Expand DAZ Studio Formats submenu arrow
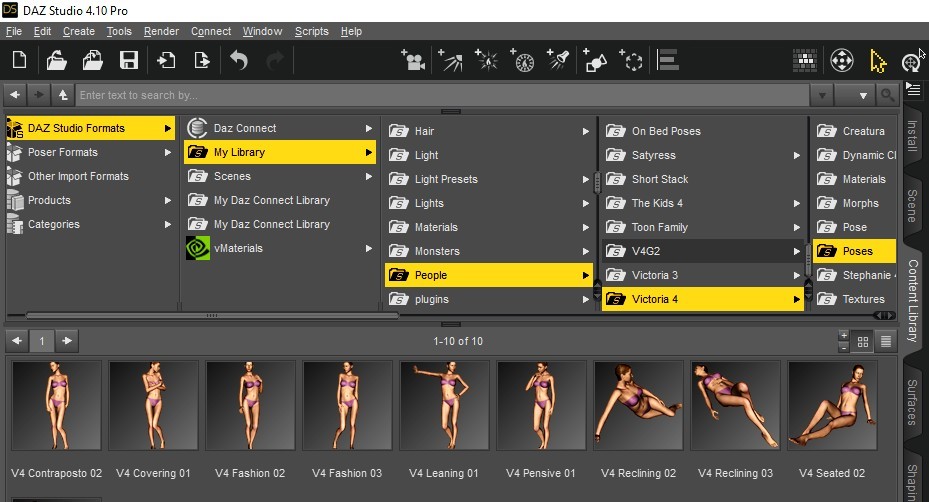The image size is (929, 502). [168, 128]
